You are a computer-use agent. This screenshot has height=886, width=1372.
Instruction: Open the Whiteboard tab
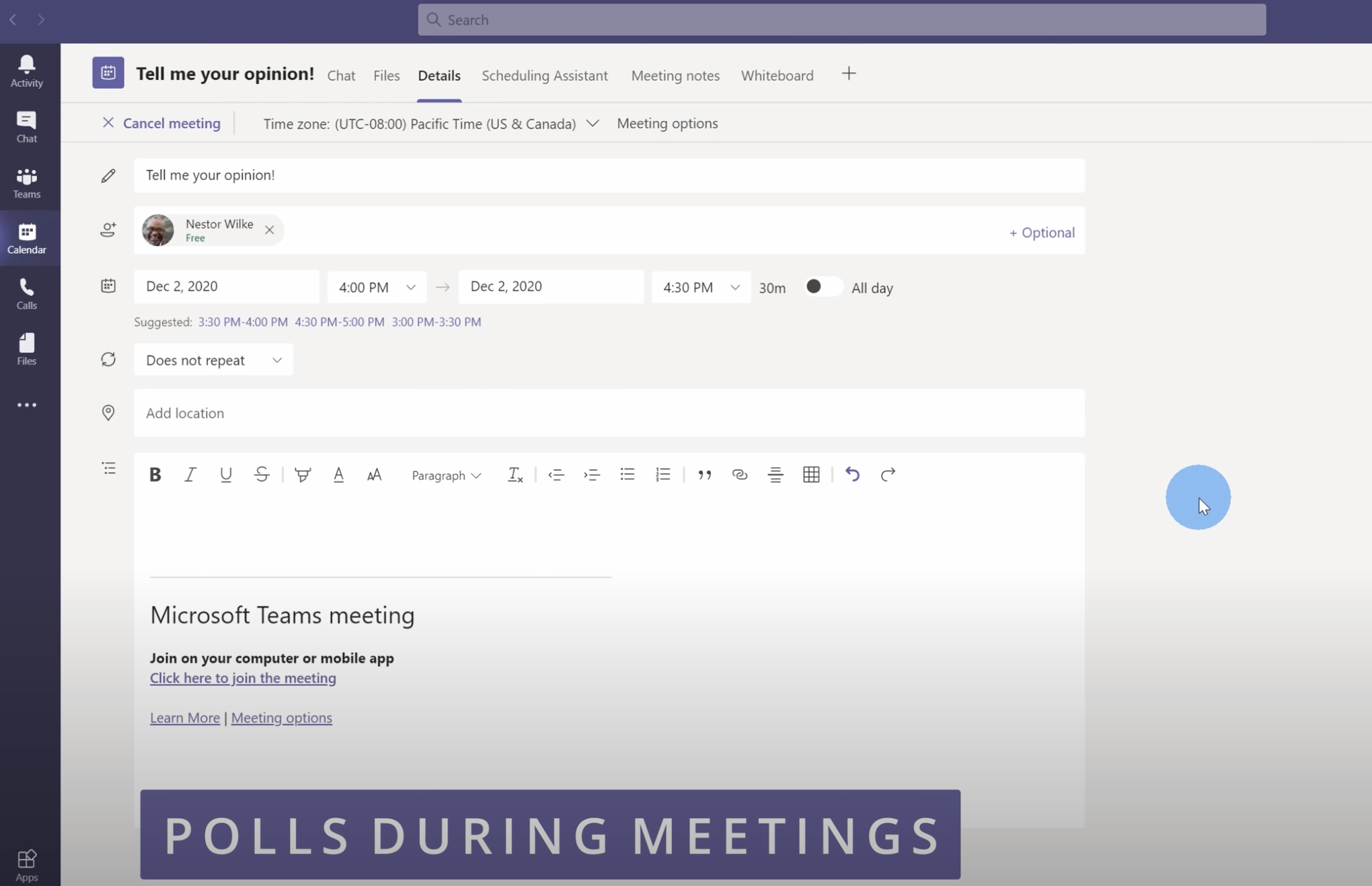777,75
